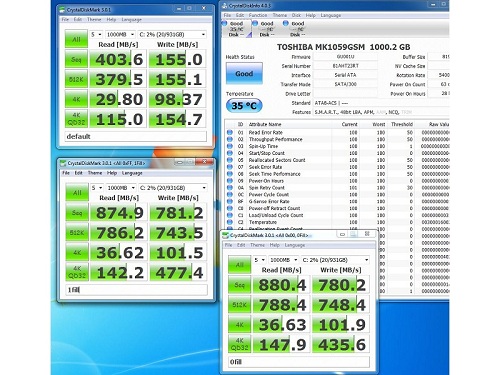Click the '1fill' comment field
The height and width of the screenshot is (375, 500).
tap(136, 290)
